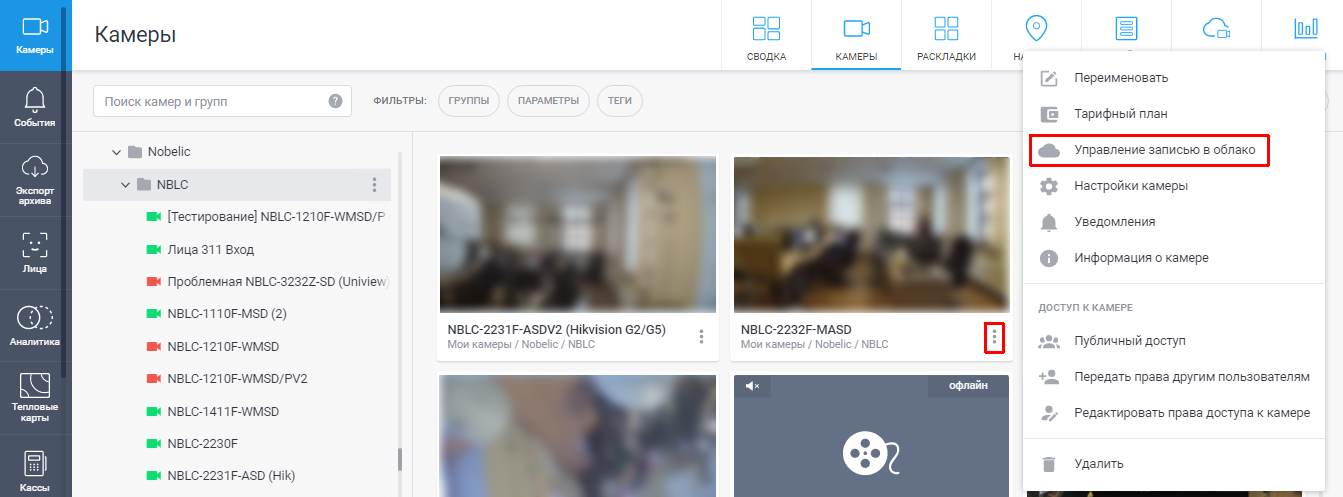Open the NBLC-2231F-ASDV2 camera thumbnail
Image resolution: width=1343 pixels, height=497 pixels.
pyautogui.click(x=578, y=235)
